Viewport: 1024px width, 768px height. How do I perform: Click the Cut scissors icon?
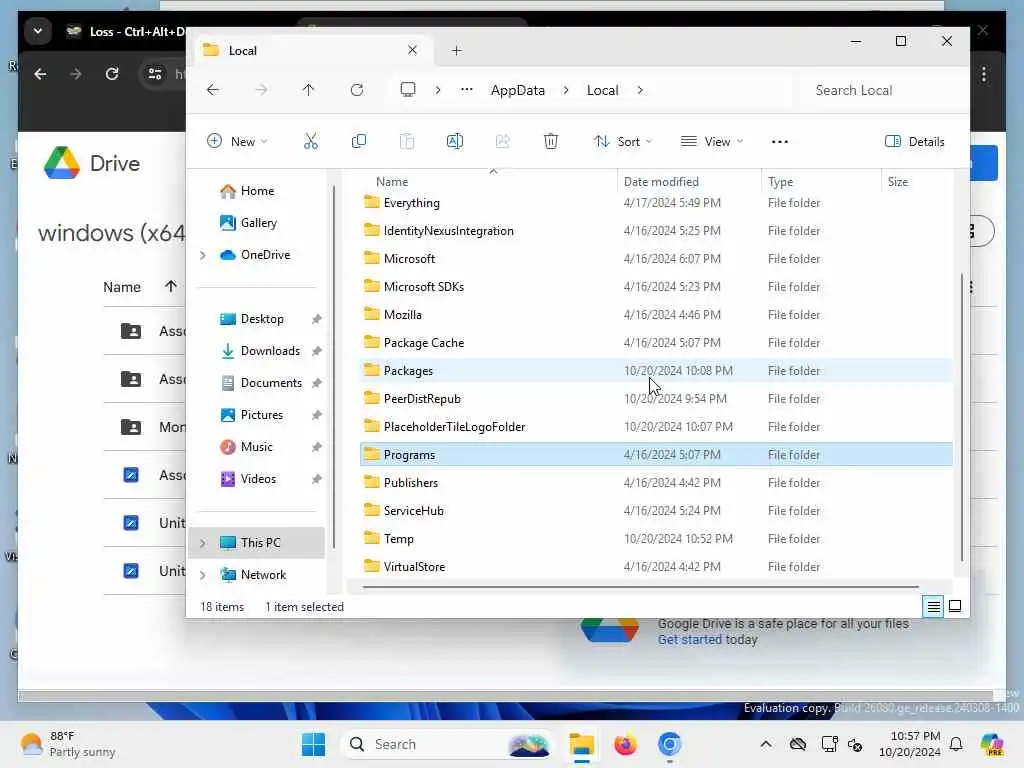click(311, 141)
